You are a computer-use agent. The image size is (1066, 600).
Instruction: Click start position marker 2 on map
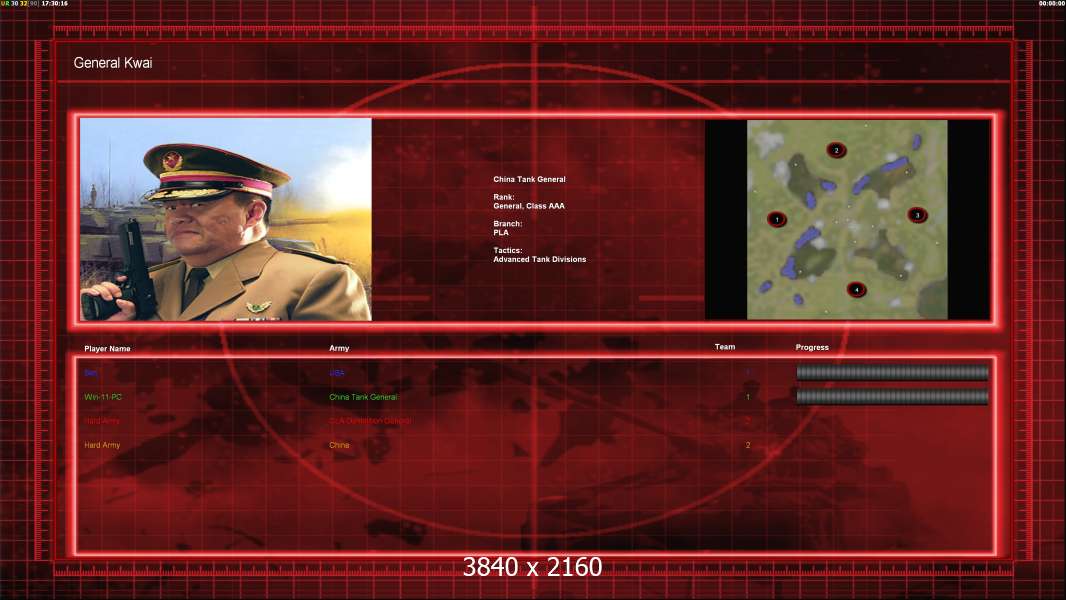(x=836, y=150)
